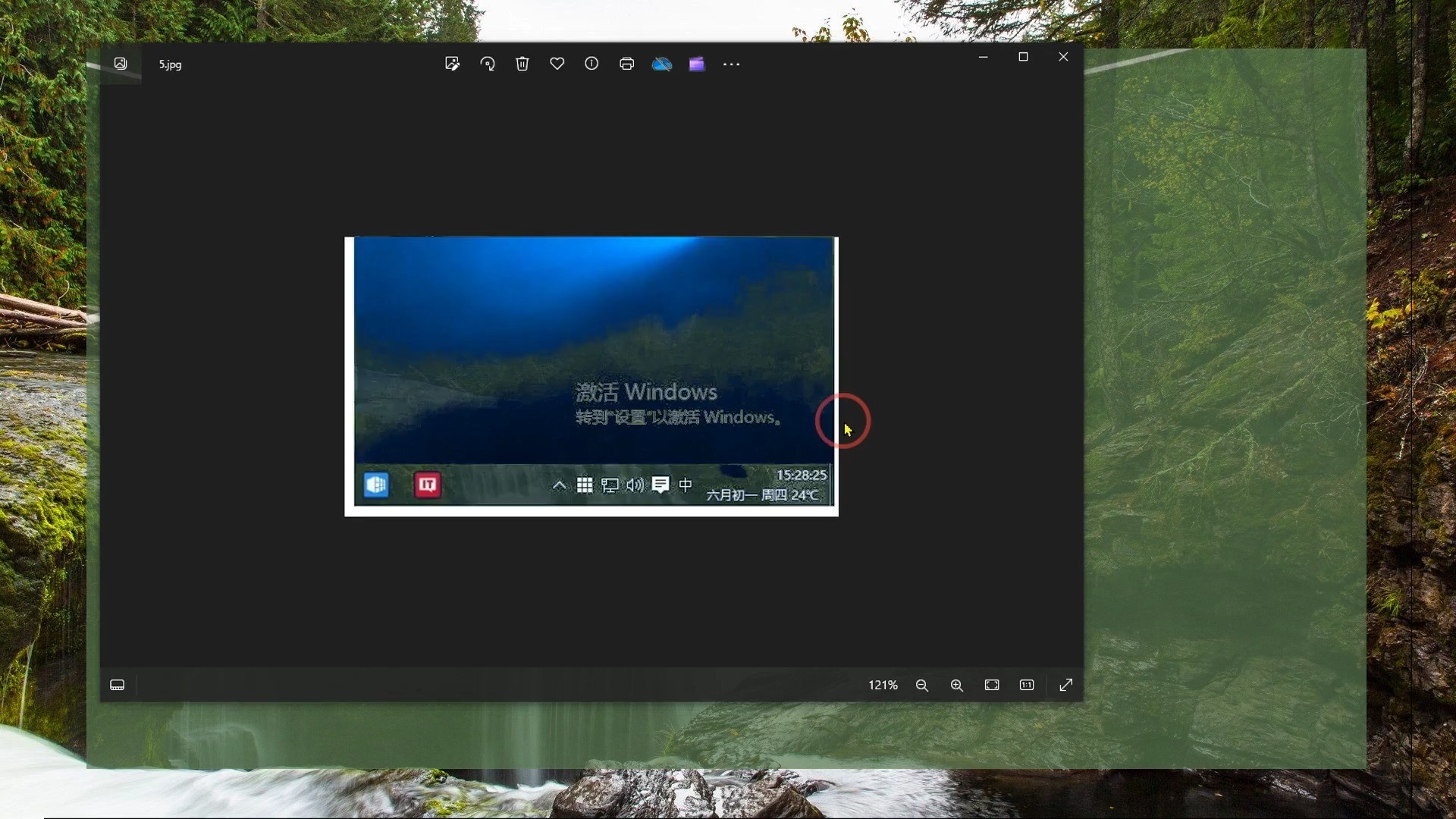Click the displayed photo of the Windows desktop
This screenshot has width=1456, height=819.
(x=591, y=377)
